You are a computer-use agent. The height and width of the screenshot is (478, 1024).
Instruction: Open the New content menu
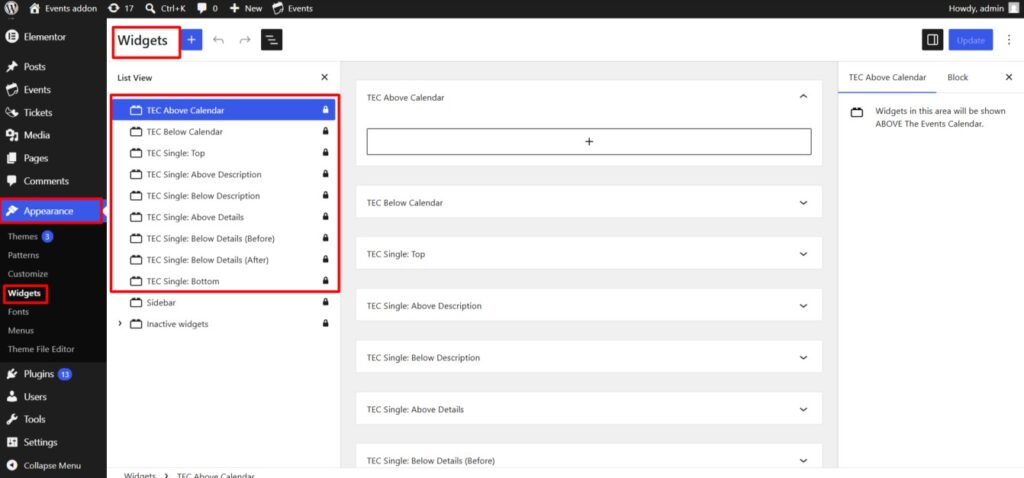tap(246, 8)
